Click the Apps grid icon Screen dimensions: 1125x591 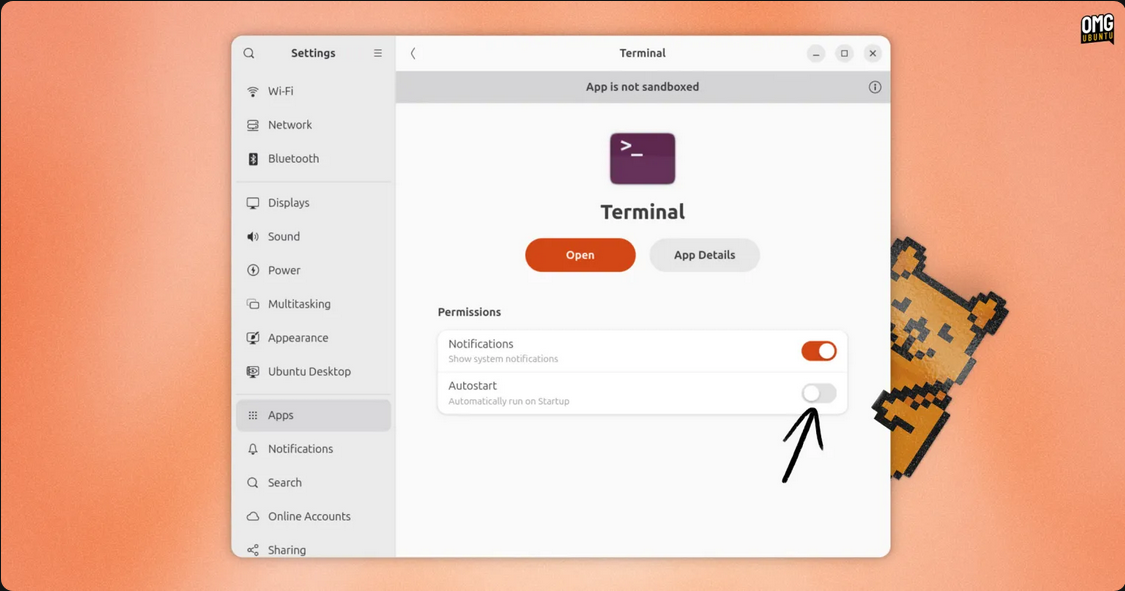coord(253,415)
